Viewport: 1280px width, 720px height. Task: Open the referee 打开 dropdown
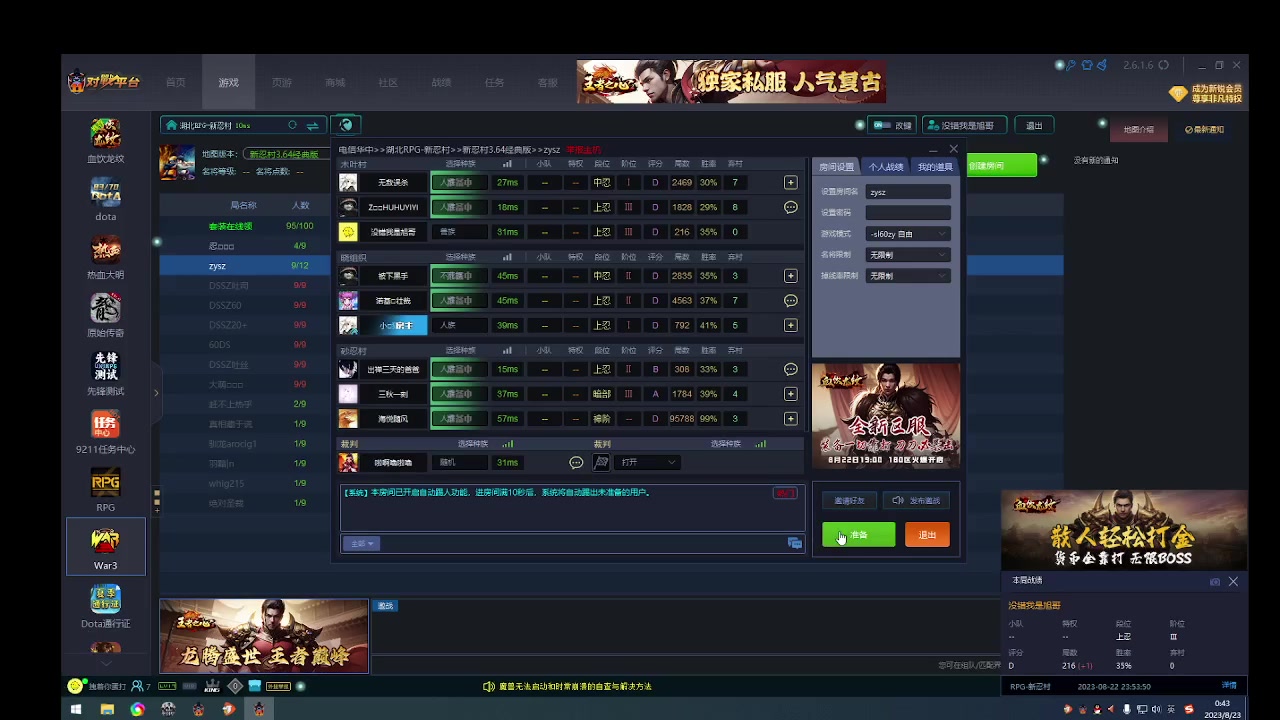(x=648, y=462)
